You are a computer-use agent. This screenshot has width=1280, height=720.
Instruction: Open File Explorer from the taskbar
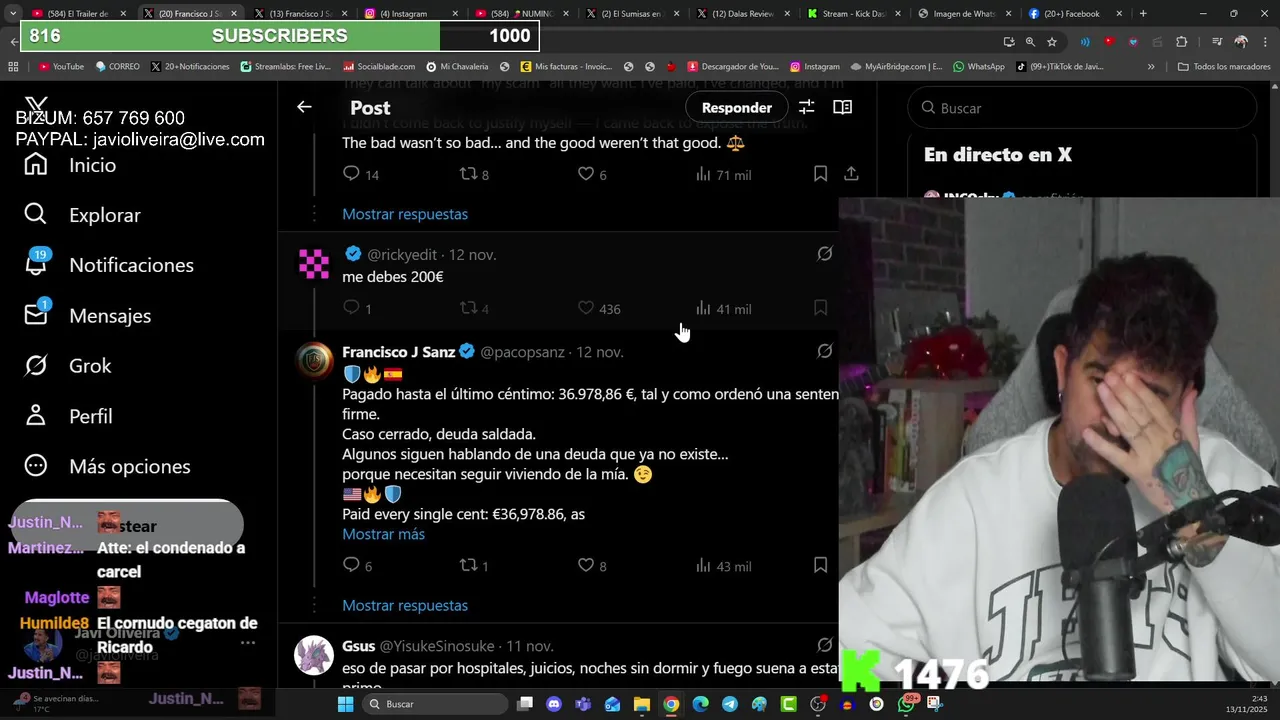(x=641, y=704)
